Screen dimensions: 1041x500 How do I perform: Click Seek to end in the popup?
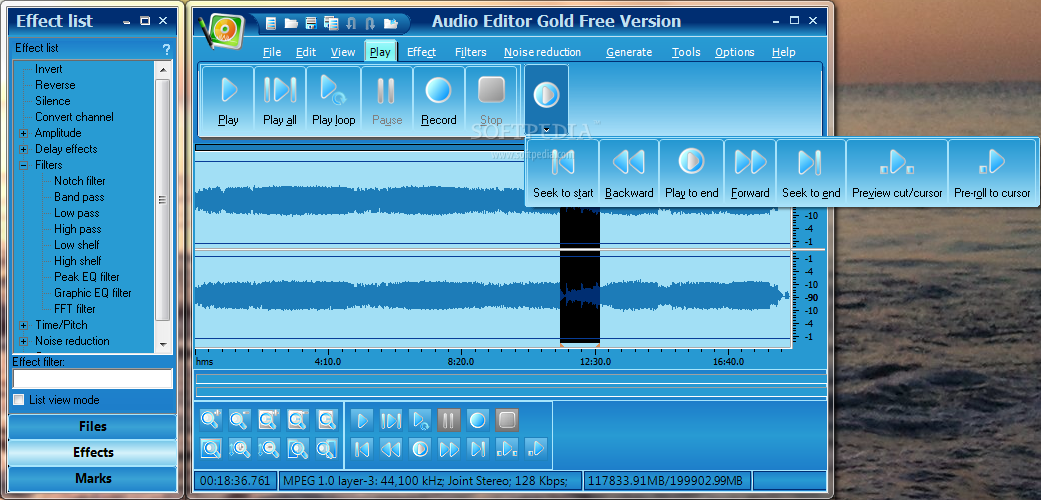(x=811, y=172)
